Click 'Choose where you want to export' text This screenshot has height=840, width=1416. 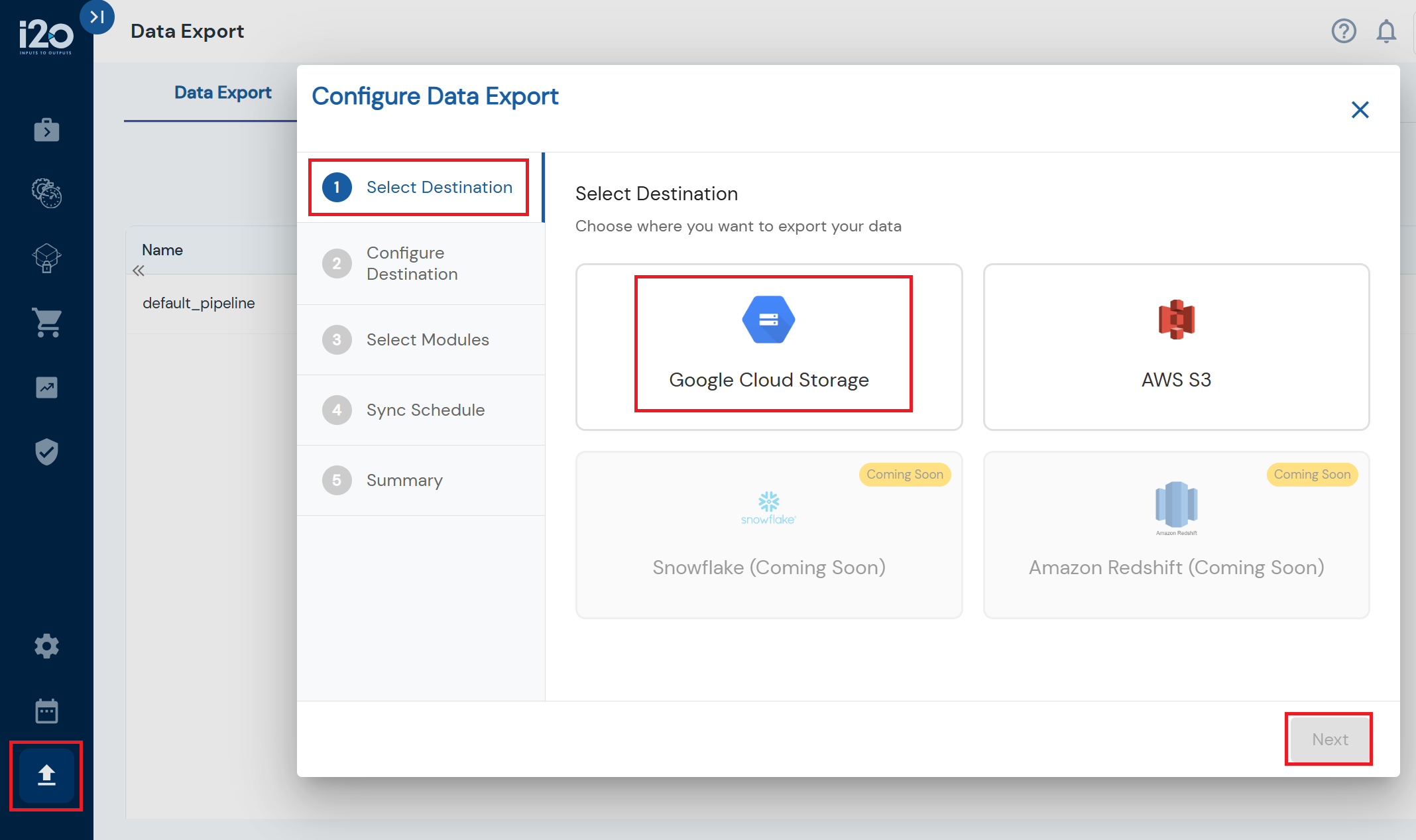click(738, 226)
